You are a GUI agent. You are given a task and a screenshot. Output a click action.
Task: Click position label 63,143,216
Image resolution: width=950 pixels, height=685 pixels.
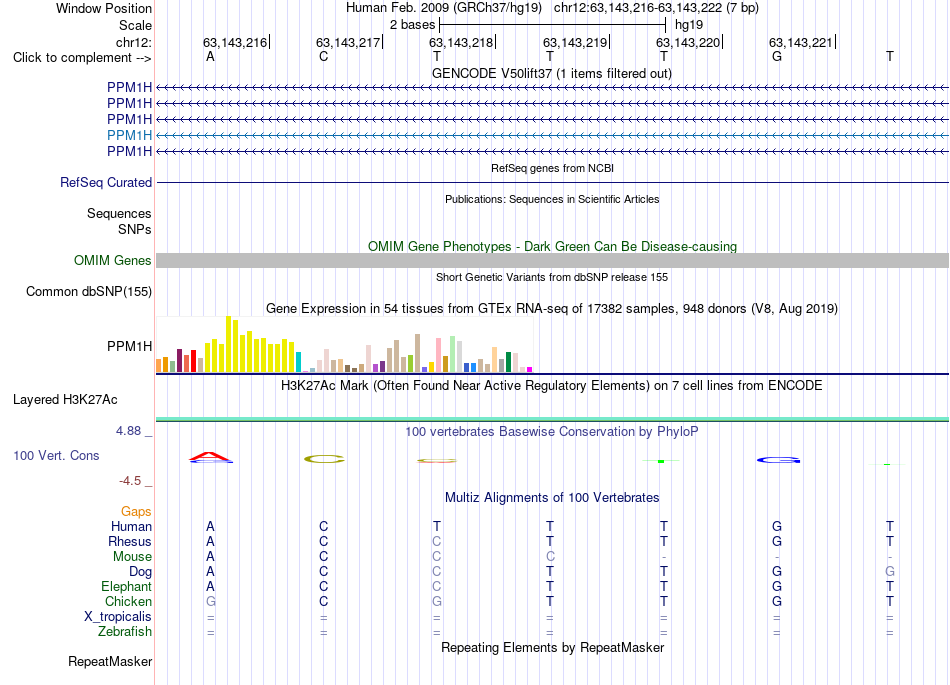pos(235,42)
